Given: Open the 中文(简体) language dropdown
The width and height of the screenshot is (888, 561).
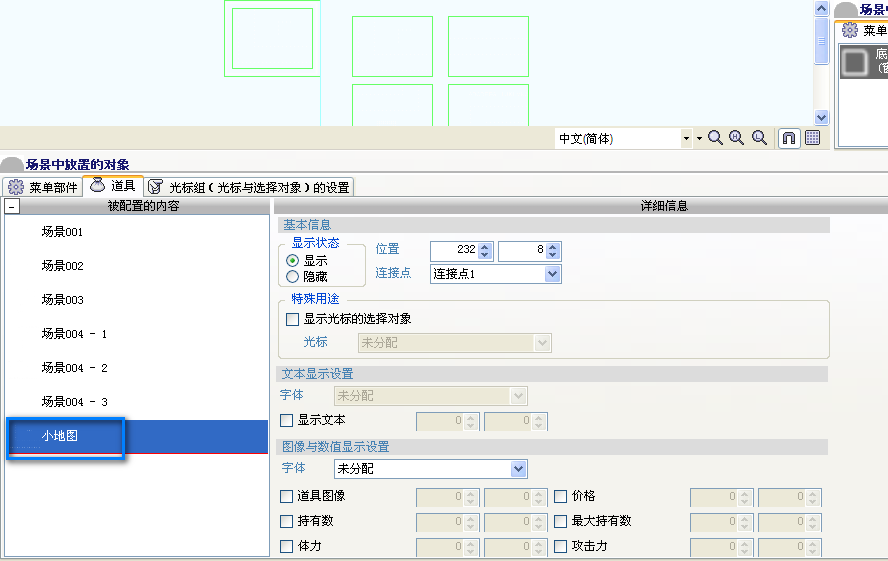Looking at the screenshot, I should click(x=686, y=139).
